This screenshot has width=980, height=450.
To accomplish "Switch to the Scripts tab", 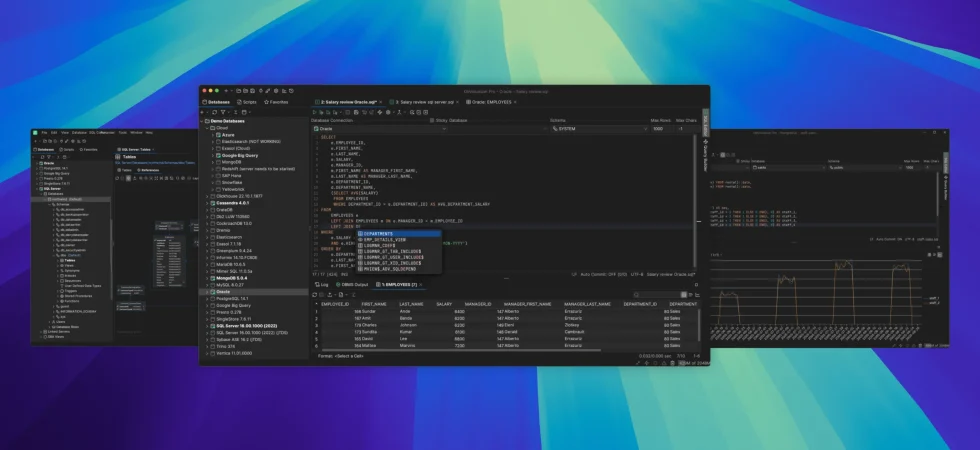I will [x=246, y=102].
